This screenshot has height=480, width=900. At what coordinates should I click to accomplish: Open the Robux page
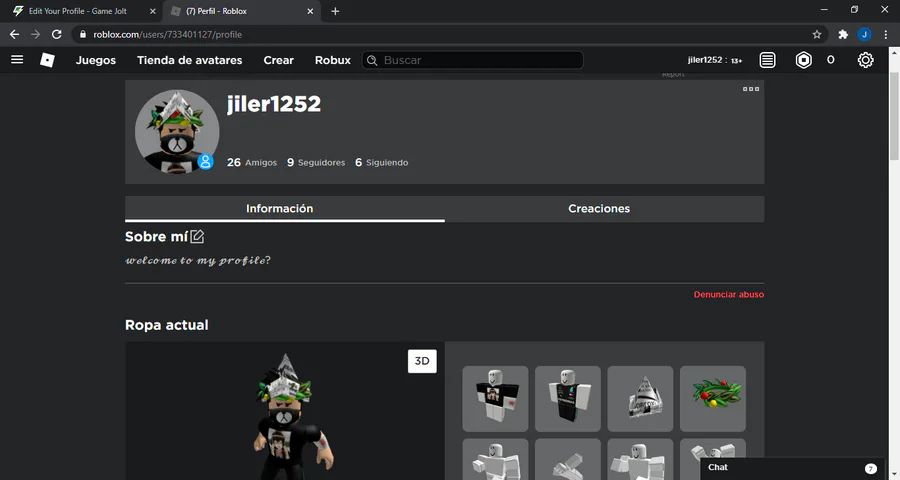332,60
